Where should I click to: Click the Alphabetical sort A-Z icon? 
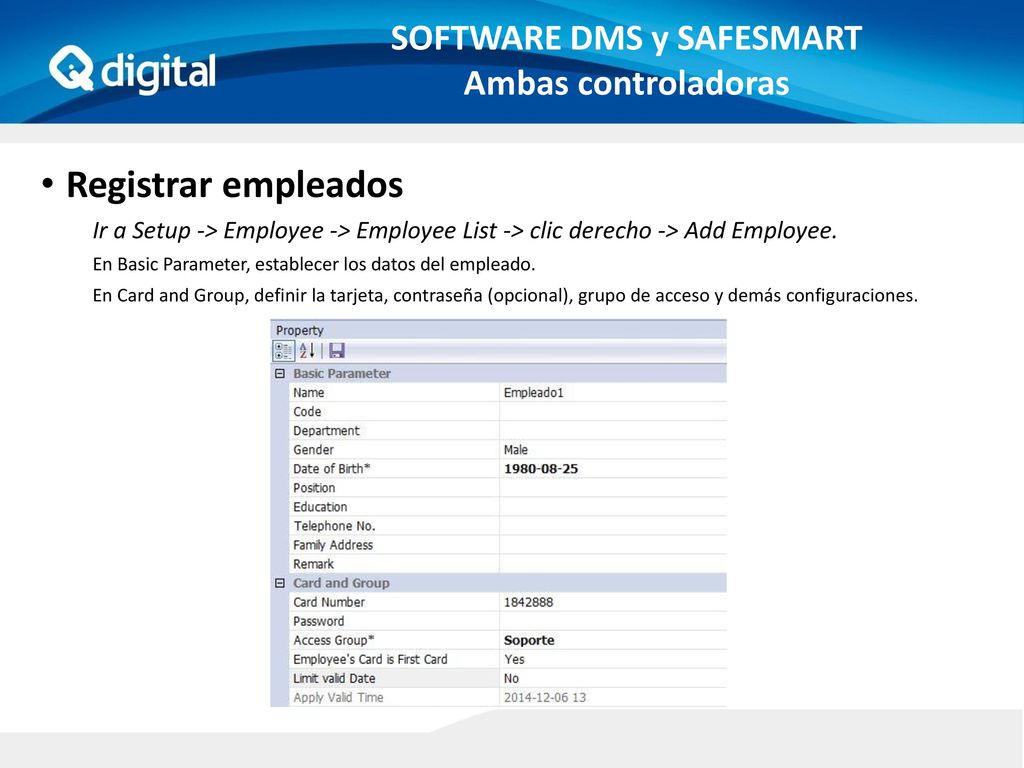pos(307,351)
